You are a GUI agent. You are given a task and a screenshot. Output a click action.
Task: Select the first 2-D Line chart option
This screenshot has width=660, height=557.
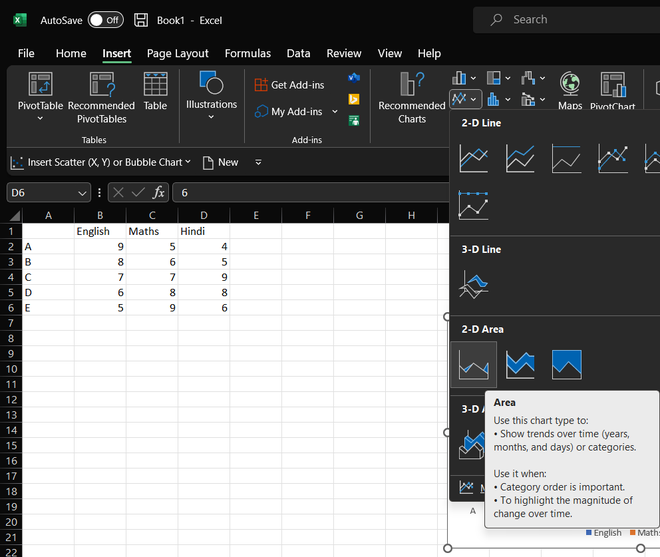coord(473,158)
